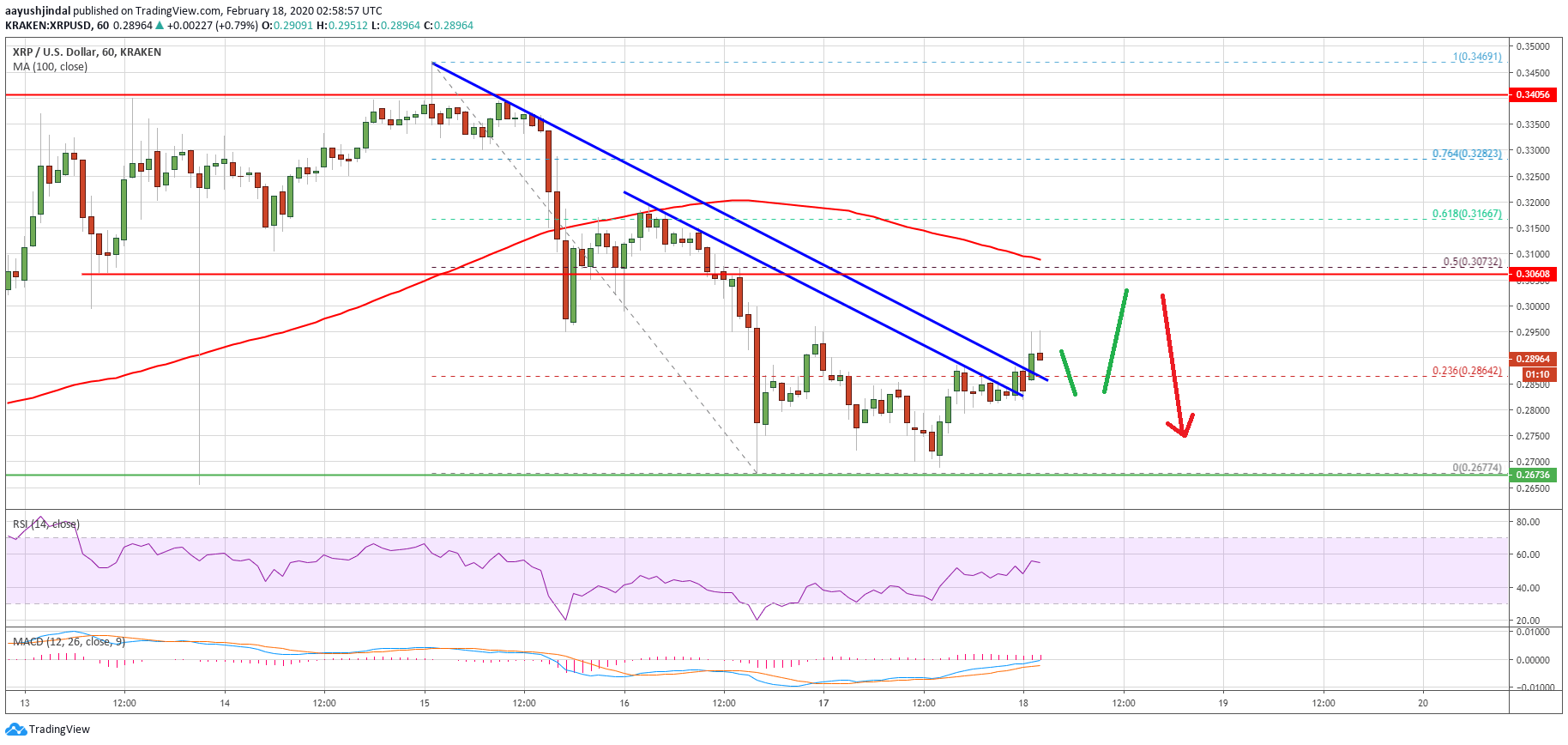
Task: Select the Fib 0.618(0.31667) label
Action: click(1467, 214)
